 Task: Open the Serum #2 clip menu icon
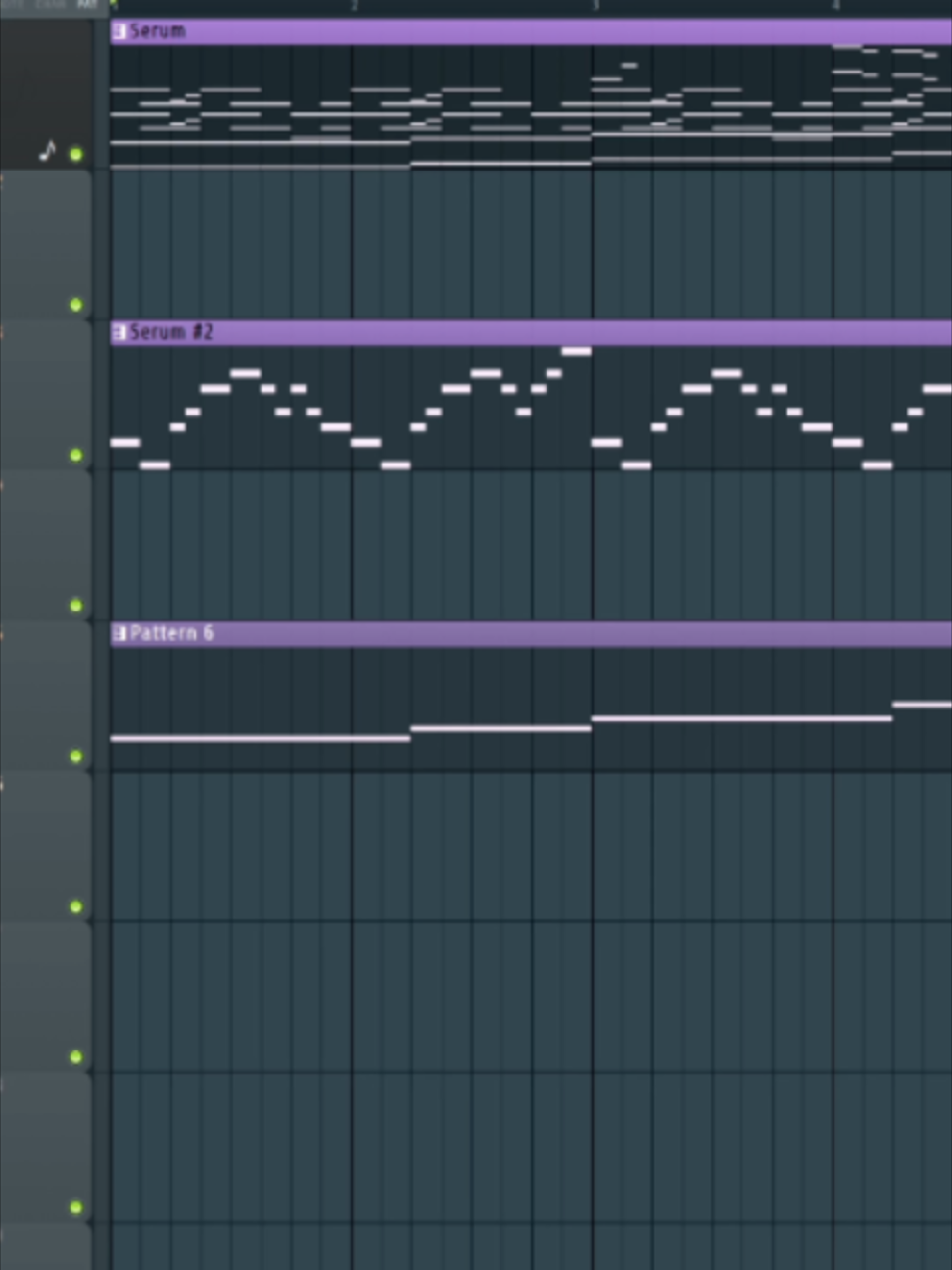tap(119, 333)
